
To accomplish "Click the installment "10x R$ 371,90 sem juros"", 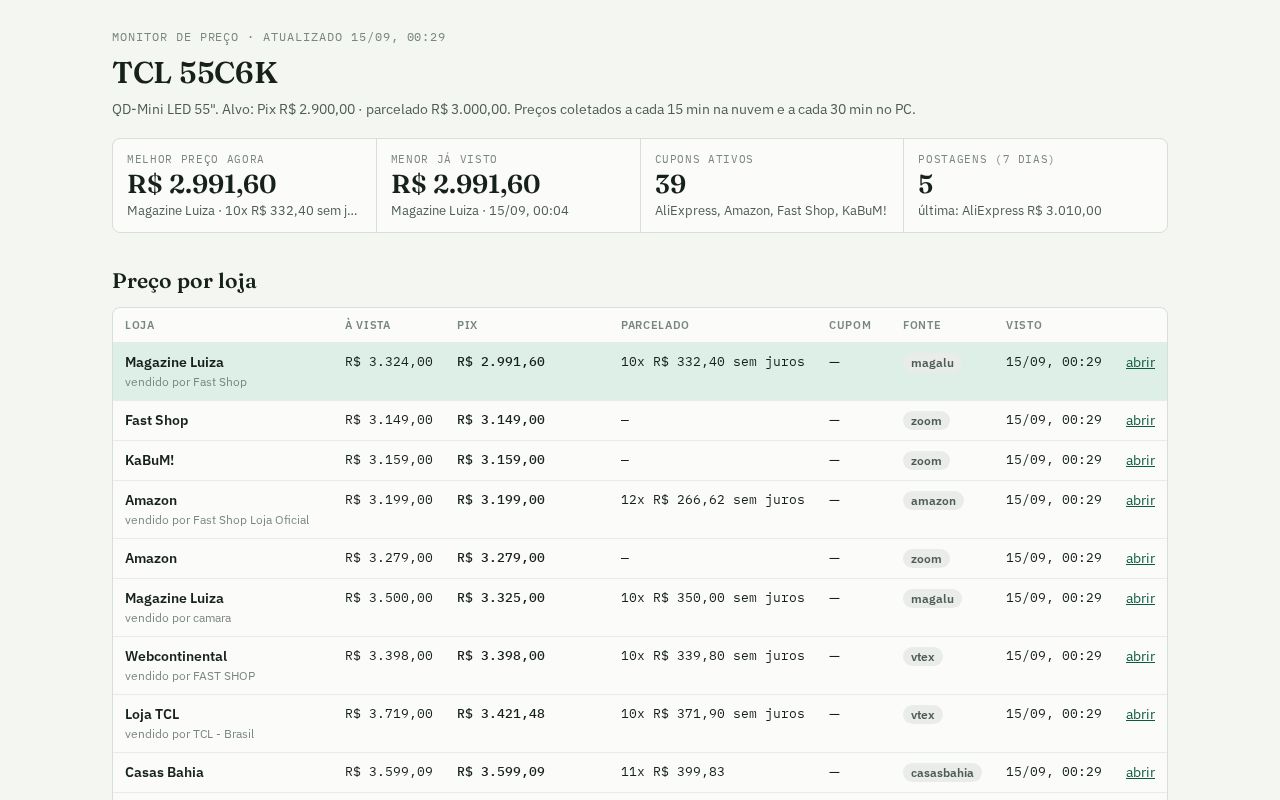I will click(x=713, y=714).
